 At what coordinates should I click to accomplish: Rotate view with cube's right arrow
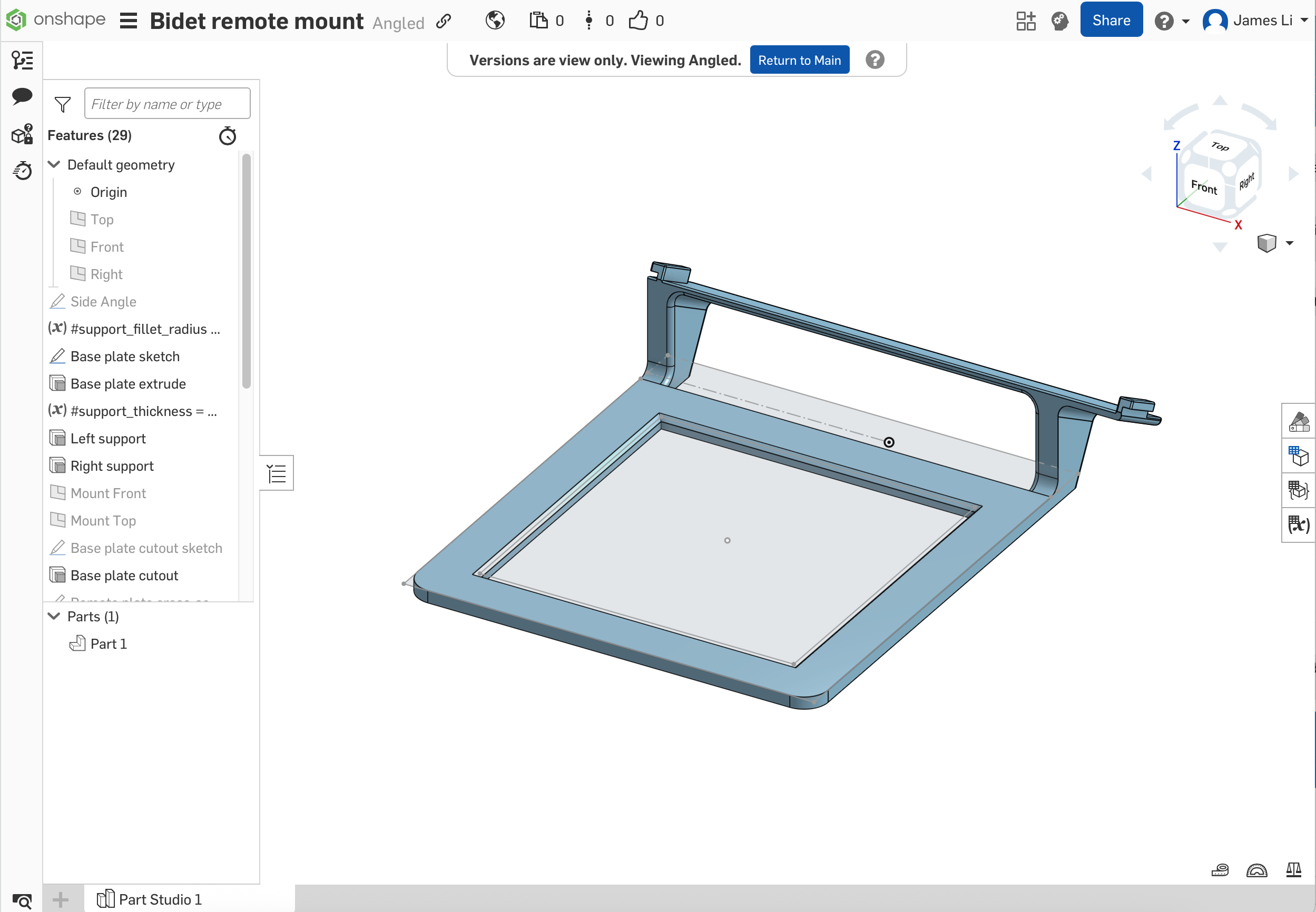(1293, 174)
